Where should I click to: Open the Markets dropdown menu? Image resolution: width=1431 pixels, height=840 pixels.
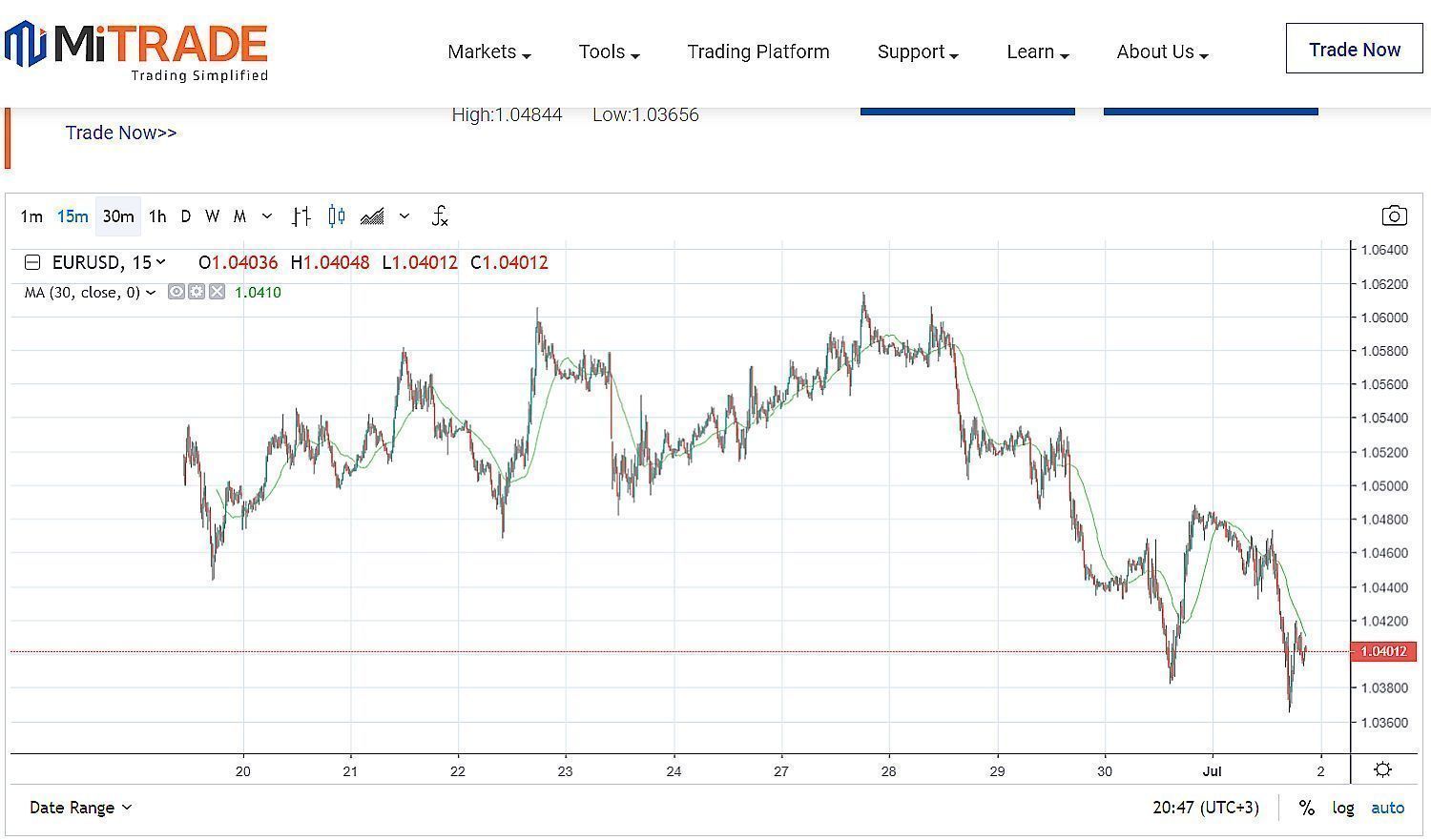pyautogui.click(x=488, y=51)
